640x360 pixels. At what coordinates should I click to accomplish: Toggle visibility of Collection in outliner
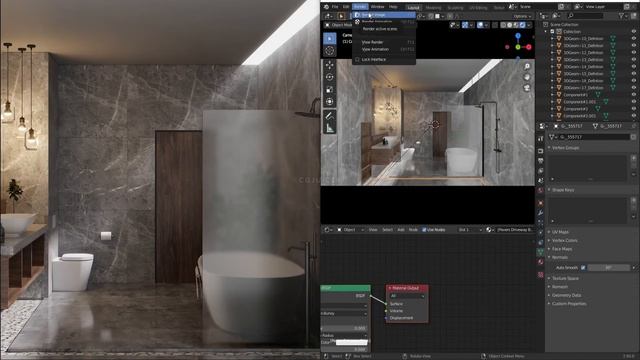(634, 31)
